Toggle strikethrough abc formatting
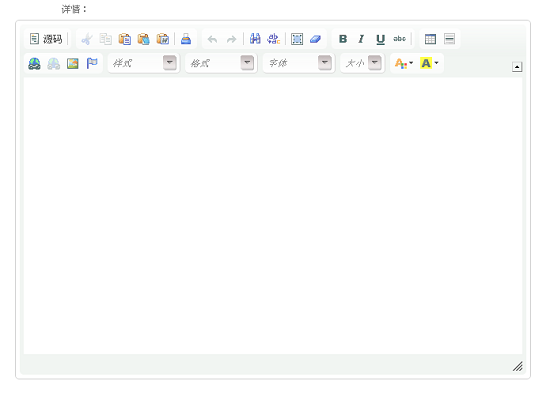The width and height of the screenshot is (550, 396). point(400,39)
